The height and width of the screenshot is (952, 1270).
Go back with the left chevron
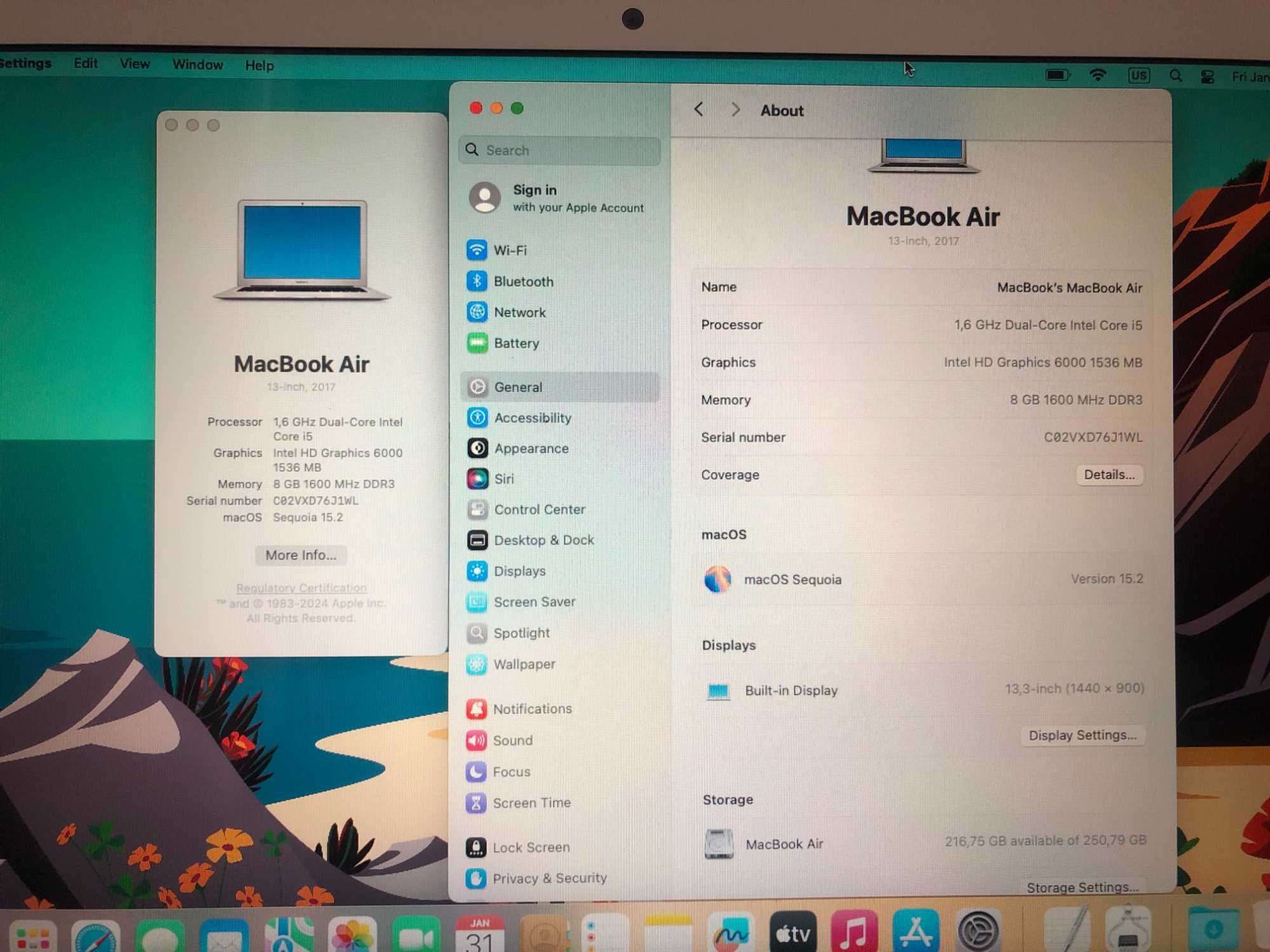(x=698, y=110)
